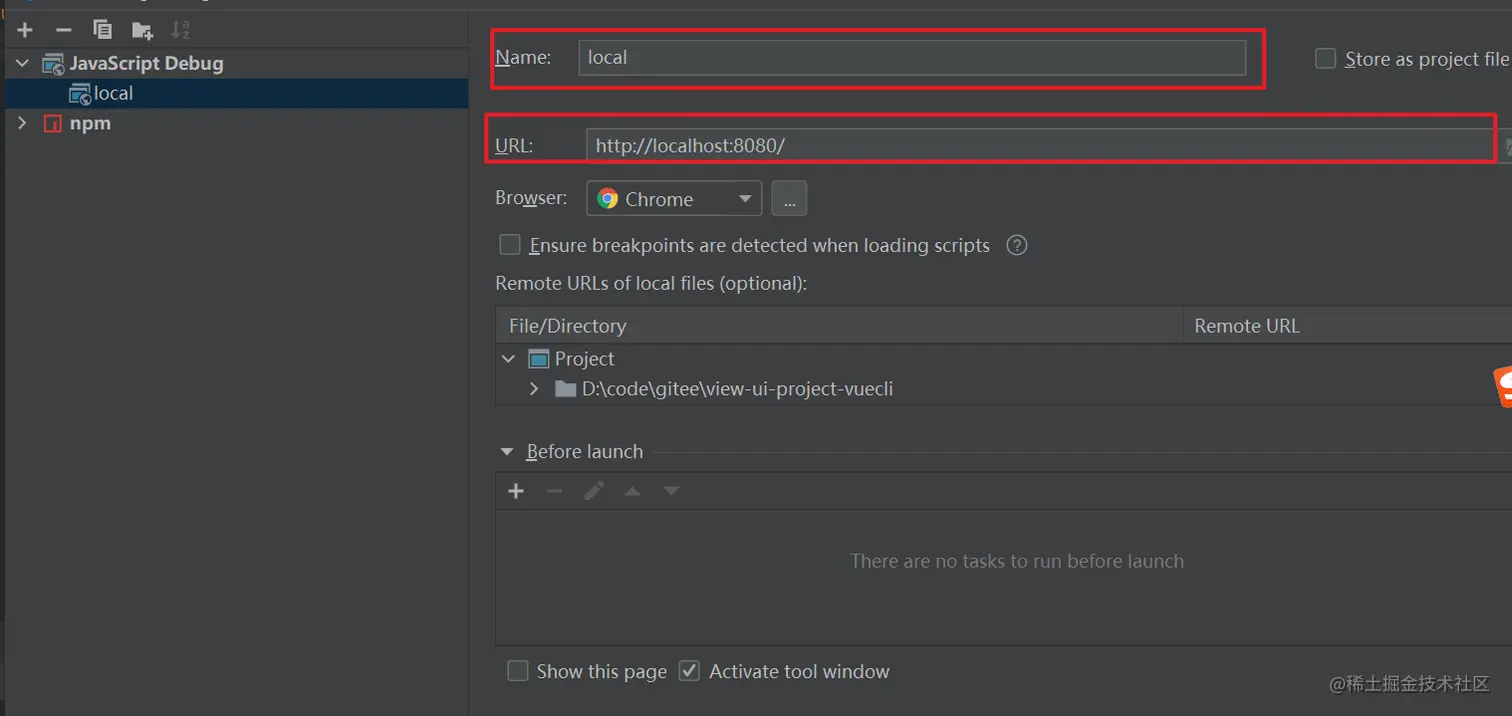Click the 'local' configuration icon

coord(79,93)
